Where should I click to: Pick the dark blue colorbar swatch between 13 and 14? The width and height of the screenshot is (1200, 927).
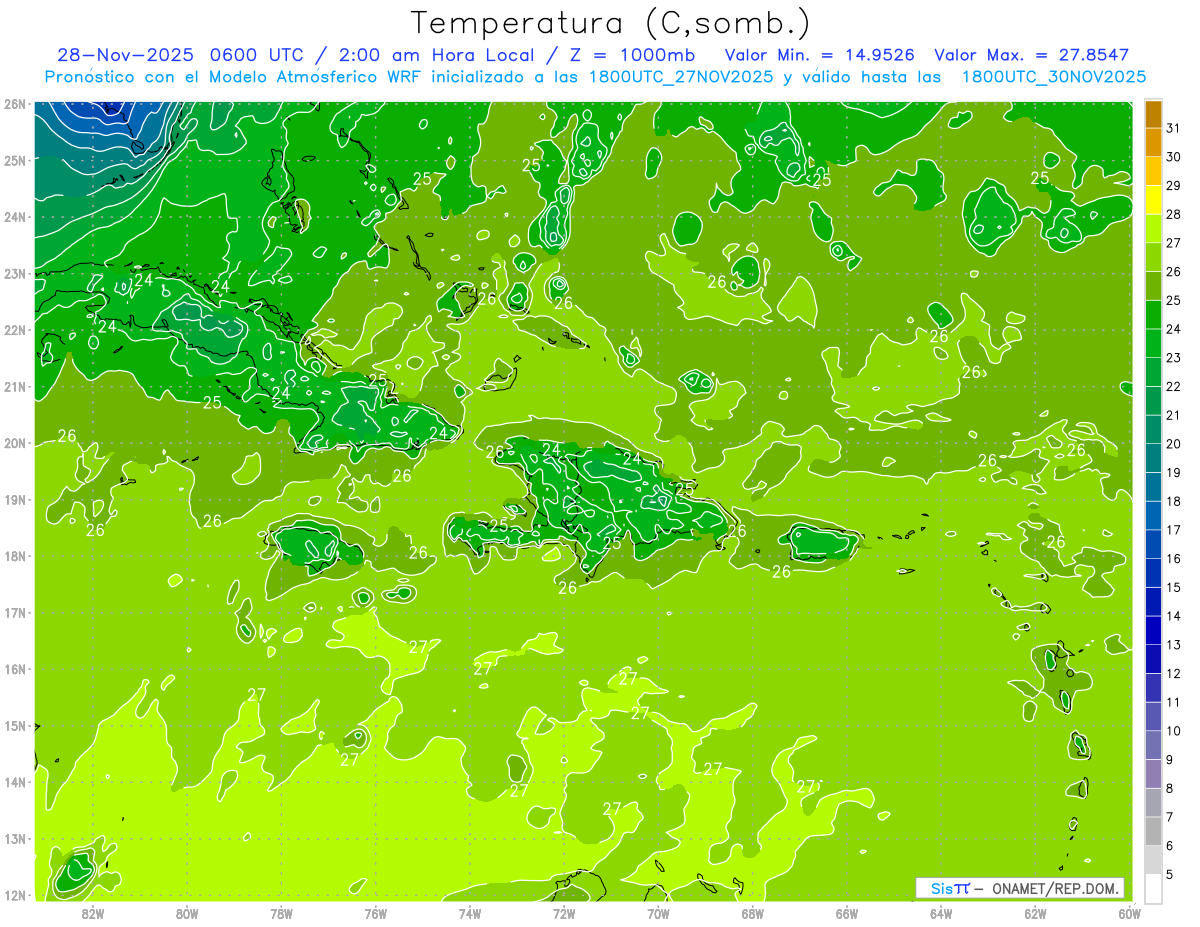(1153, 630)
